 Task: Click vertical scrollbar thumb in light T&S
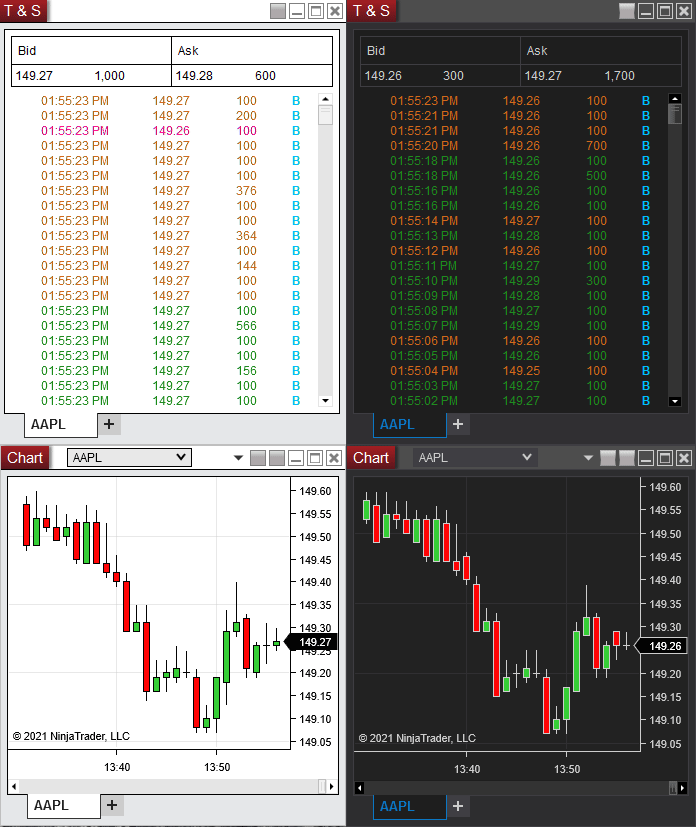[325, 114]
